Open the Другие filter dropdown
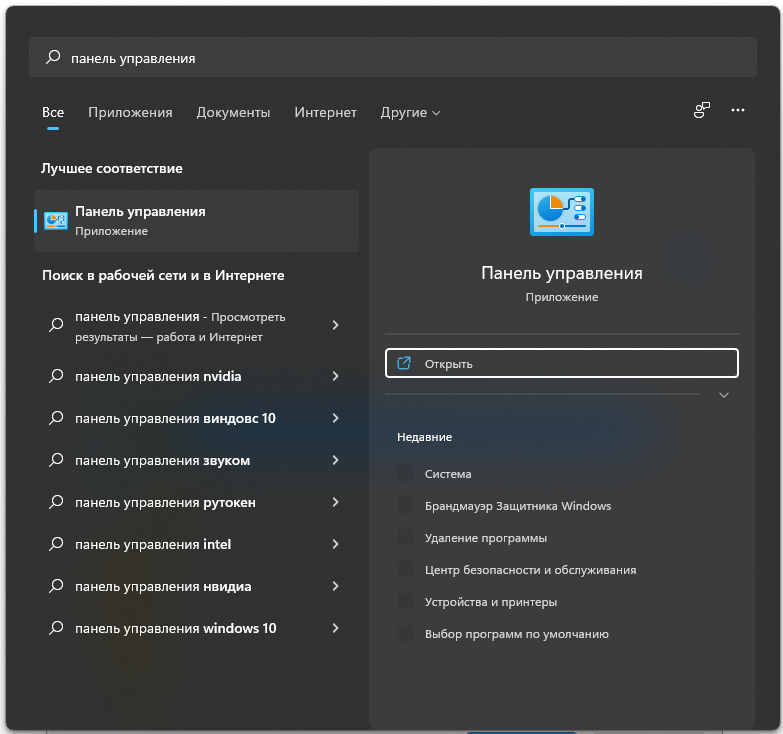 [x=410, y=112]
